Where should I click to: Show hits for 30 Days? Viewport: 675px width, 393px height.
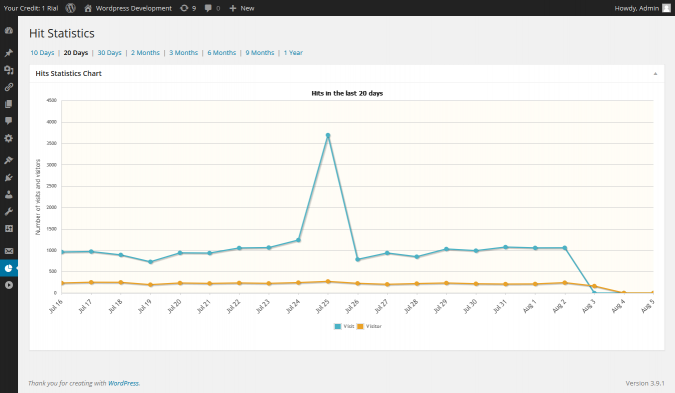(x=109, y=53)
